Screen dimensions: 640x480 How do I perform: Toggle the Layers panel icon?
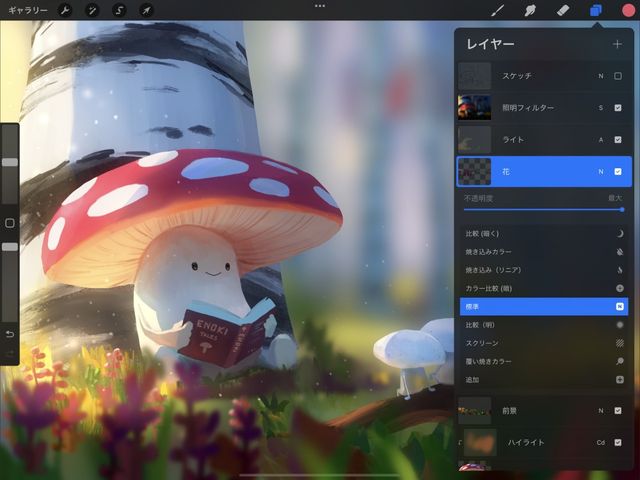pos(596,10)
